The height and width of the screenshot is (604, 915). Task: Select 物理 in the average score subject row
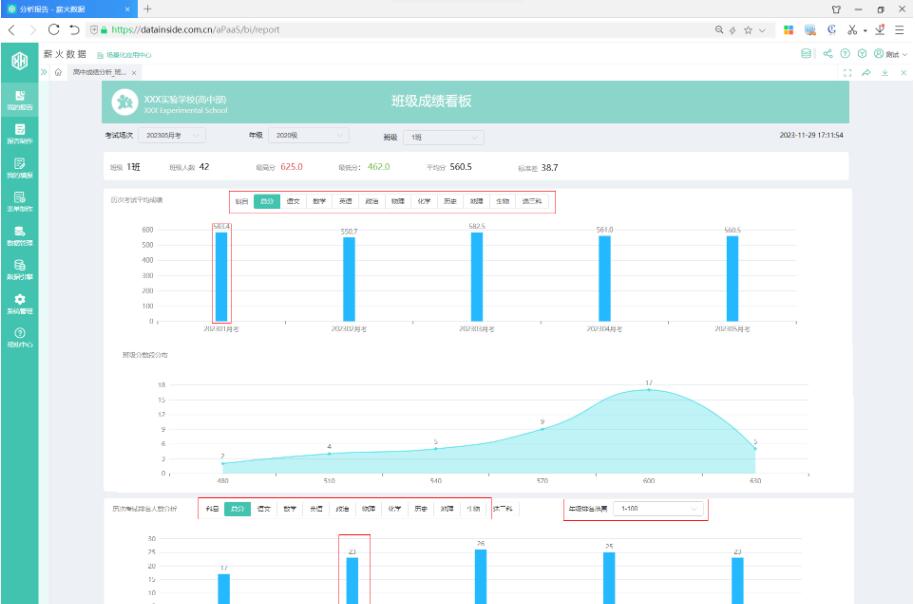pyautogui.click(x=398, y=201)
